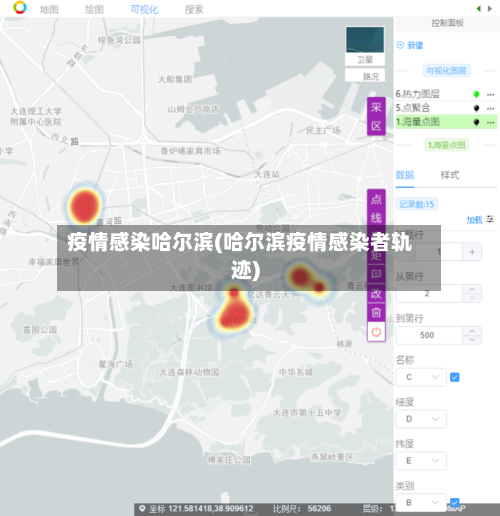Open the 搜索 tab
Screen dimensions: 500x516
click(194, 9)
